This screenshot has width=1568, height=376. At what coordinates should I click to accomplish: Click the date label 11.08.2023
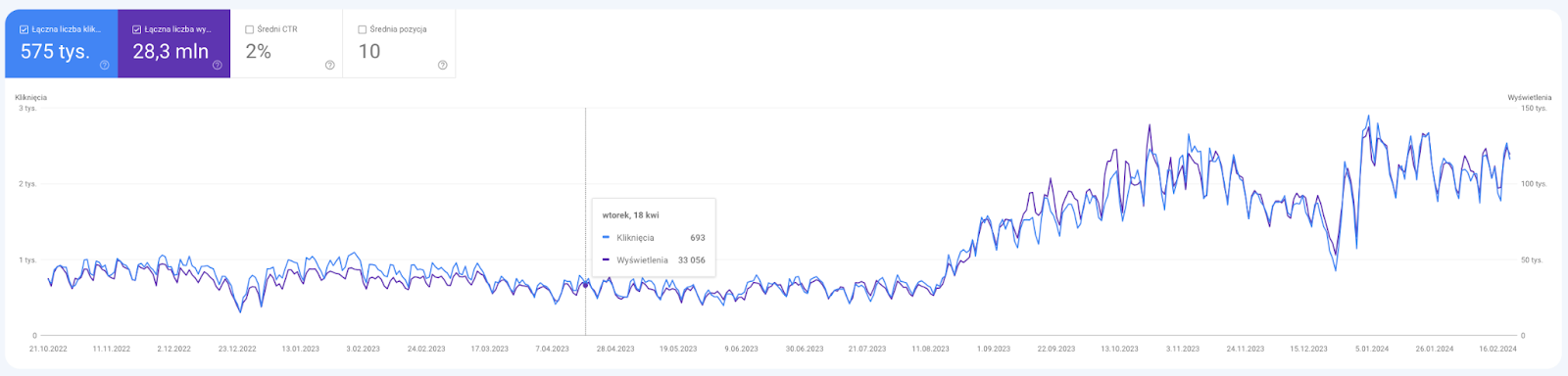pyautogui.click(x=931, y=349)
